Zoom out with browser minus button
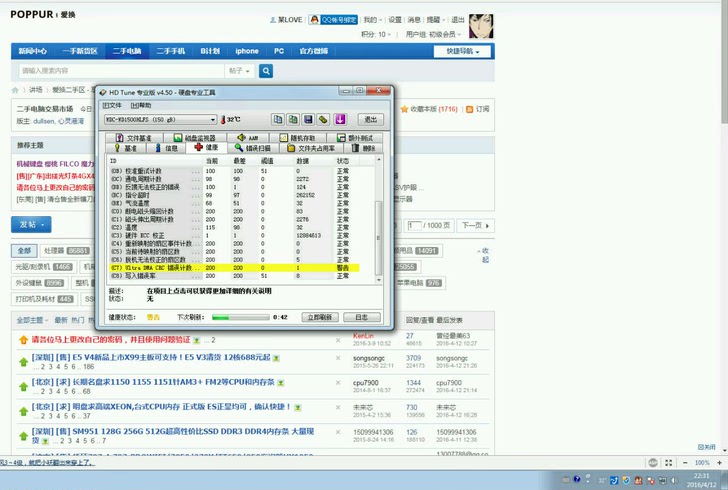Screen dimensions: 728x490 coord(685,463)
